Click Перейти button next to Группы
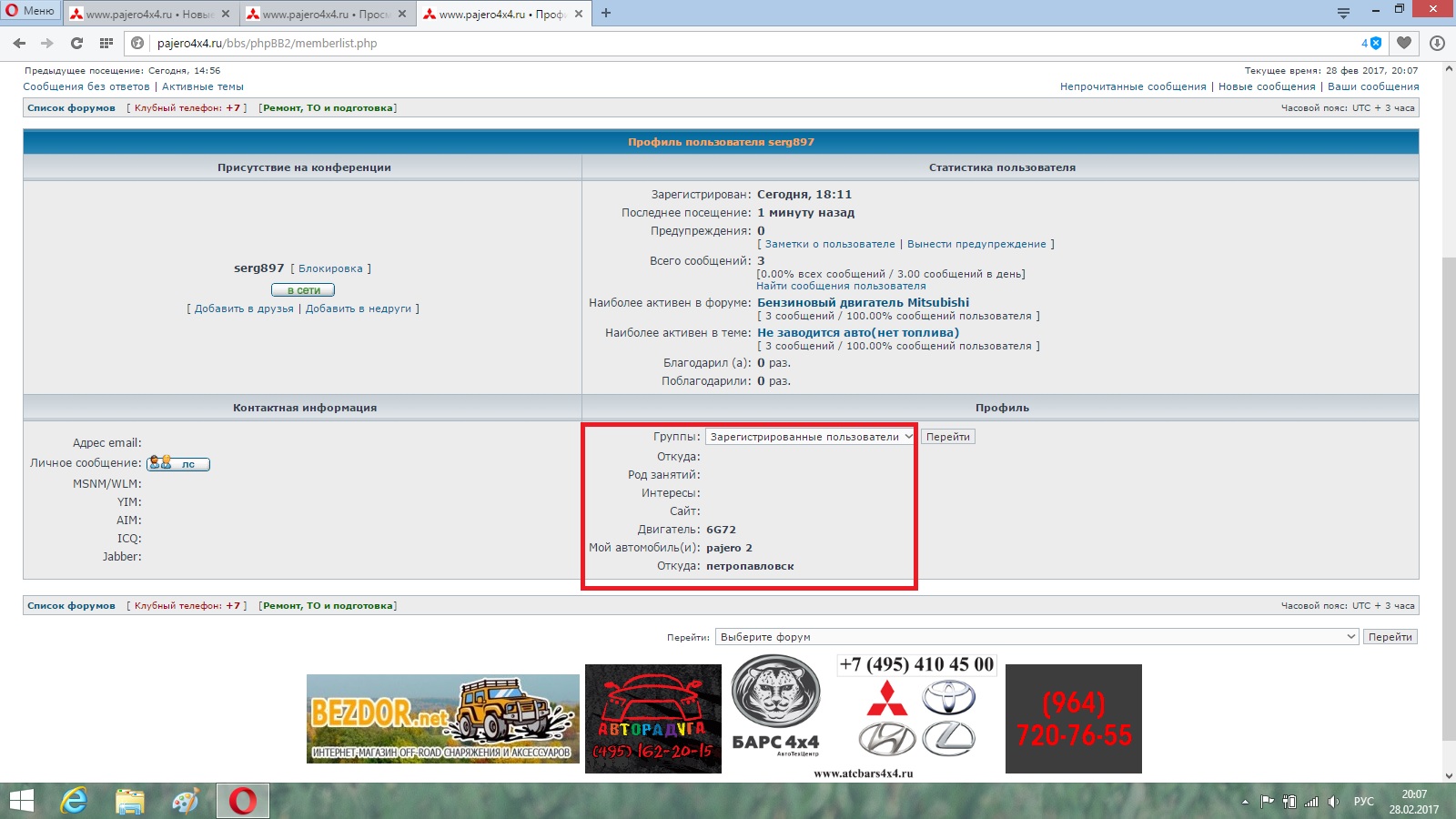The height and width of the screenshot is (819, 1456). coord(947,437)
